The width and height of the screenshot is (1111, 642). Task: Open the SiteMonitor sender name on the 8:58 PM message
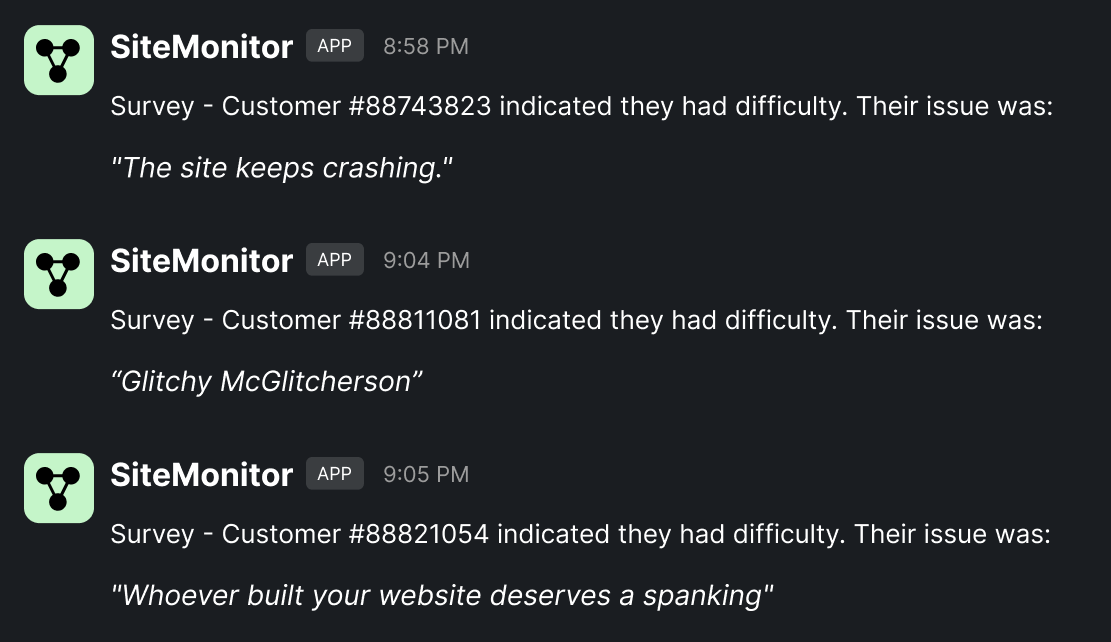click(201, 46)
